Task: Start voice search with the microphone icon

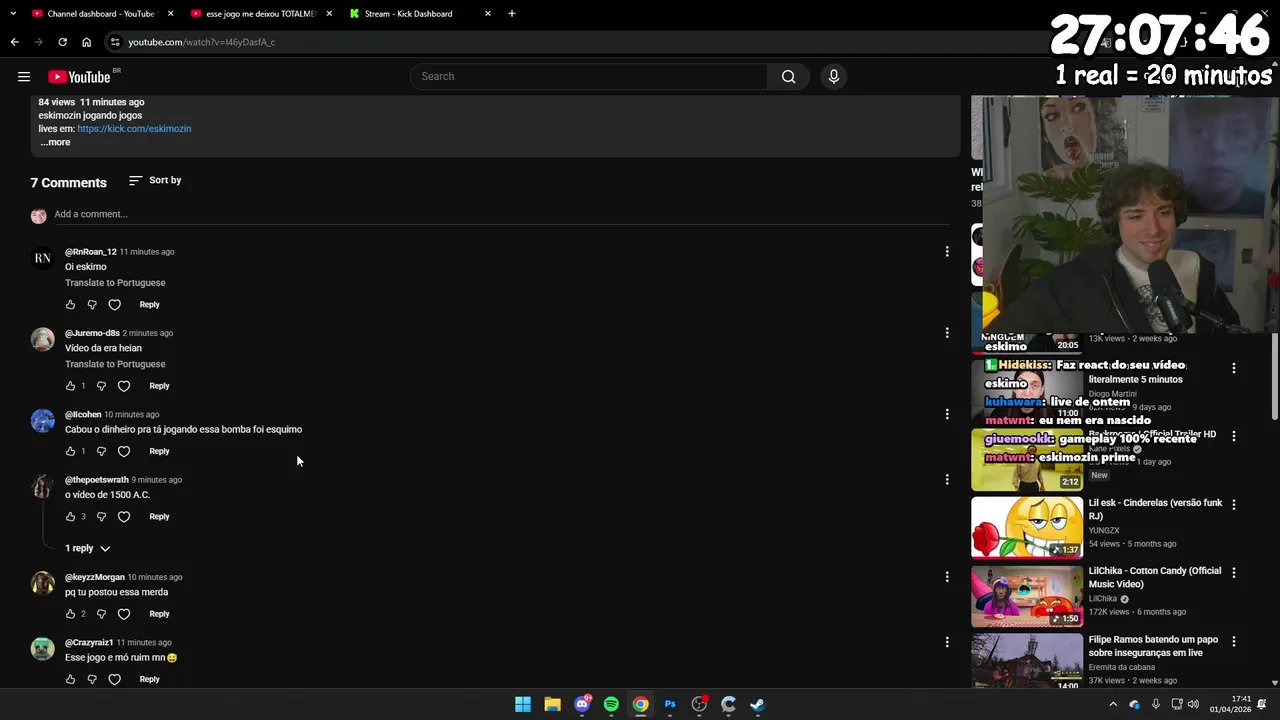Action: coord(834,77)
